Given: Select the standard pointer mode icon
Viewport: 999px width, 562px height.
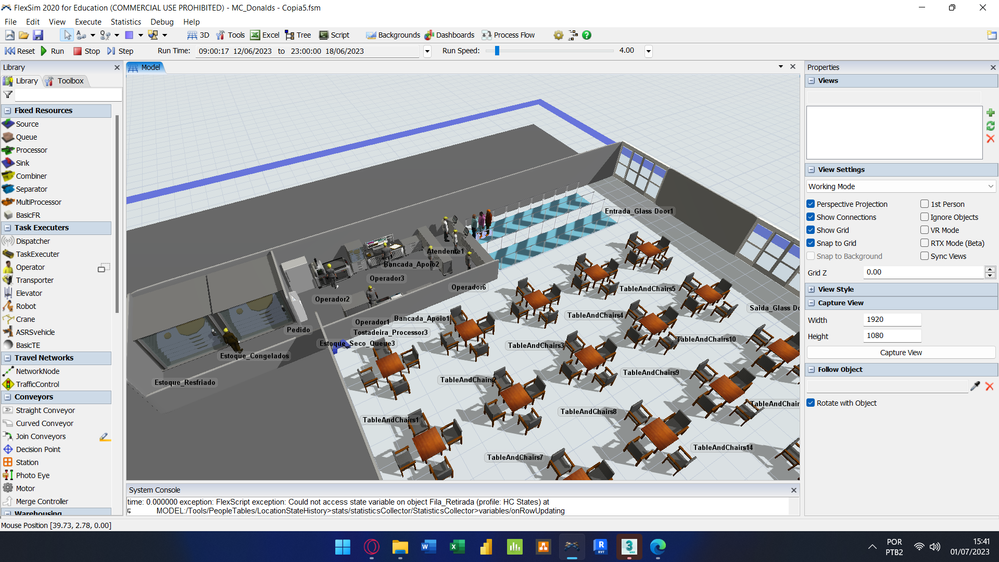Looking at the screenshot, I should pyautogui.click(x=67, y=35).
